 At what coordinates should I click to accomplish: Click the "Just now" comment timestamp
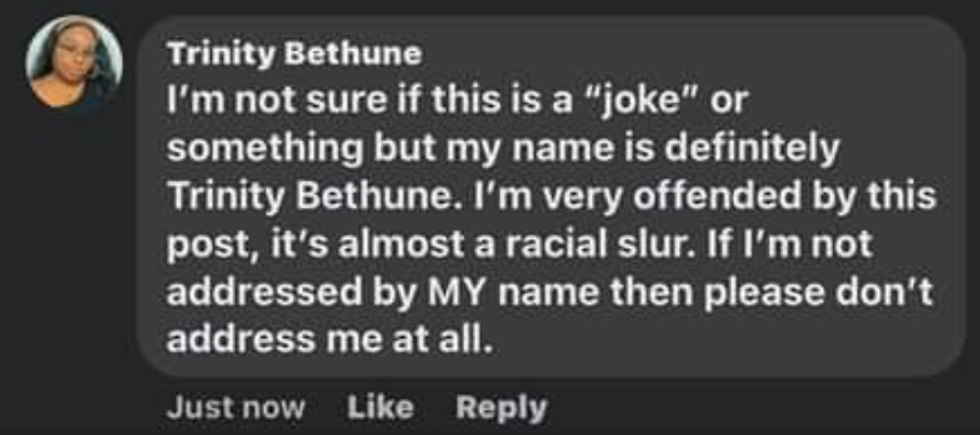[x=236, y=407]
